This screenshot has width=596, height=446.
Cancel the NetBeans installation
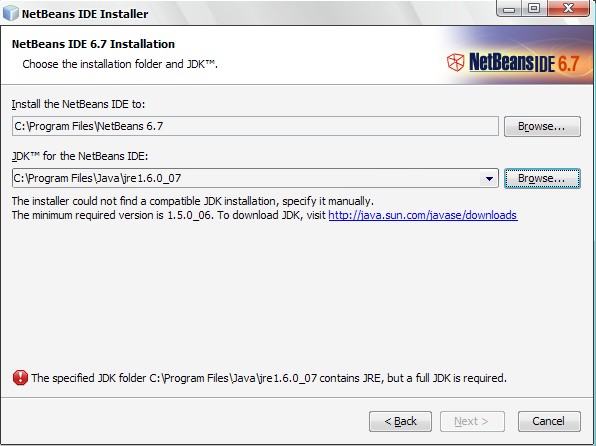(x=549, y=421)
